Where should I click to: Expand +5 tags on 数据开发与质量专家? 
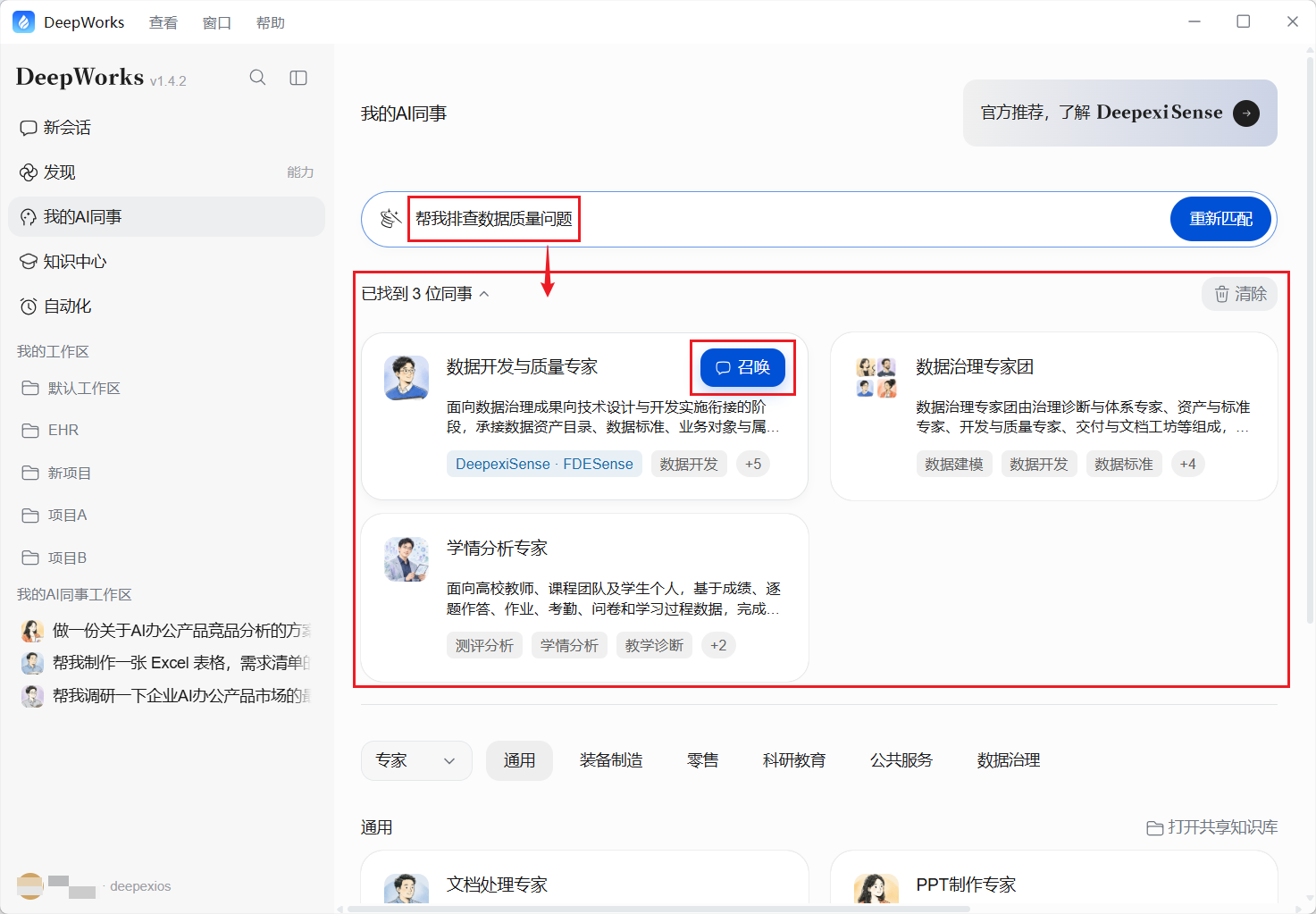(753, 465)
